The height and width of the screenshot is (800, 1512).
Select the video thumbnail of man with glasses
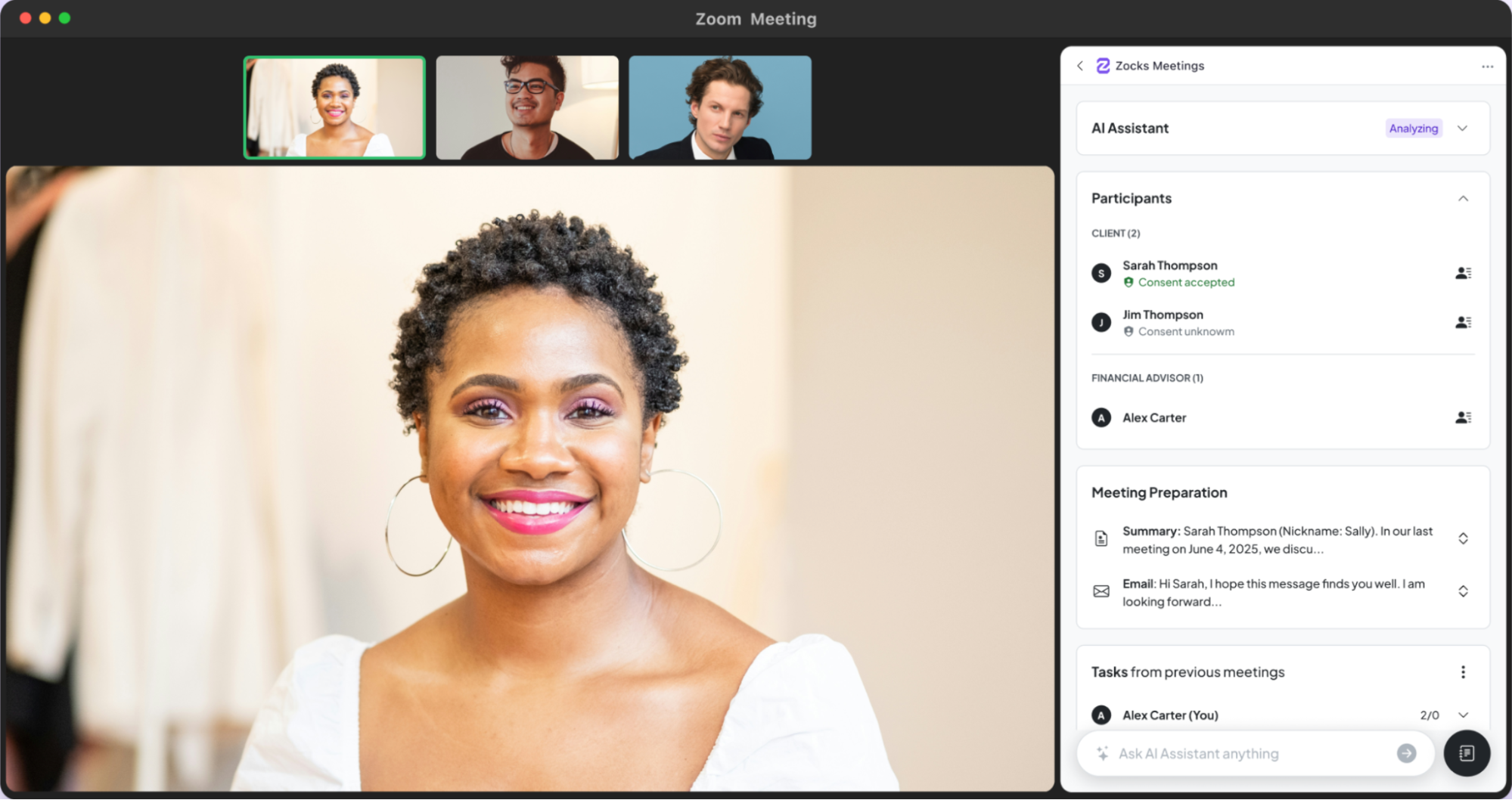[527, 107]
